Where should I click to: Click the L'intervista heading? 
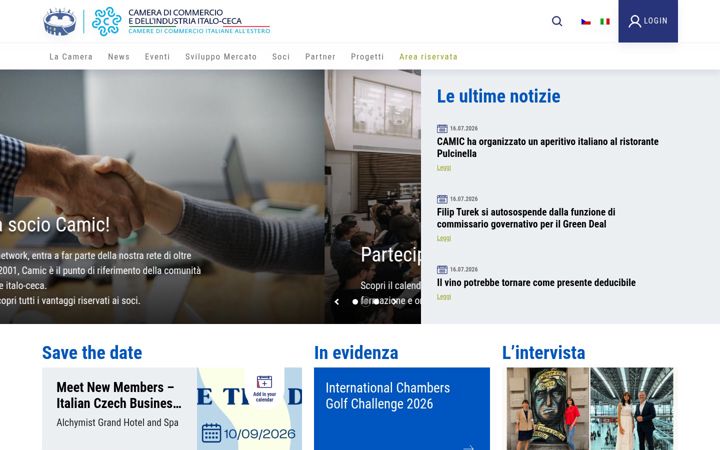point(544,353)
